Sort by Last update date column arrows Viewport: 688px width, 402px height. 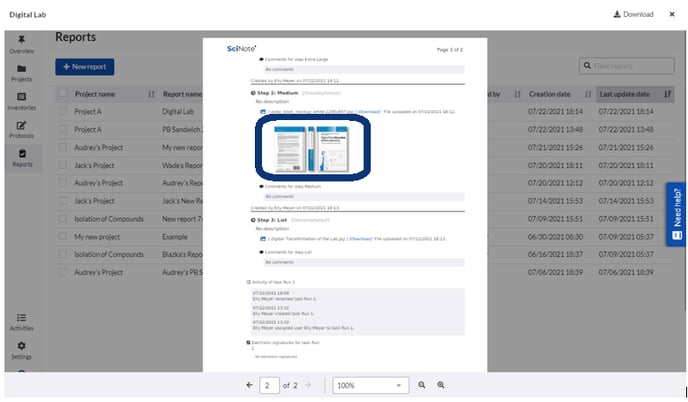pyautogui.click(x=667, y=94)
